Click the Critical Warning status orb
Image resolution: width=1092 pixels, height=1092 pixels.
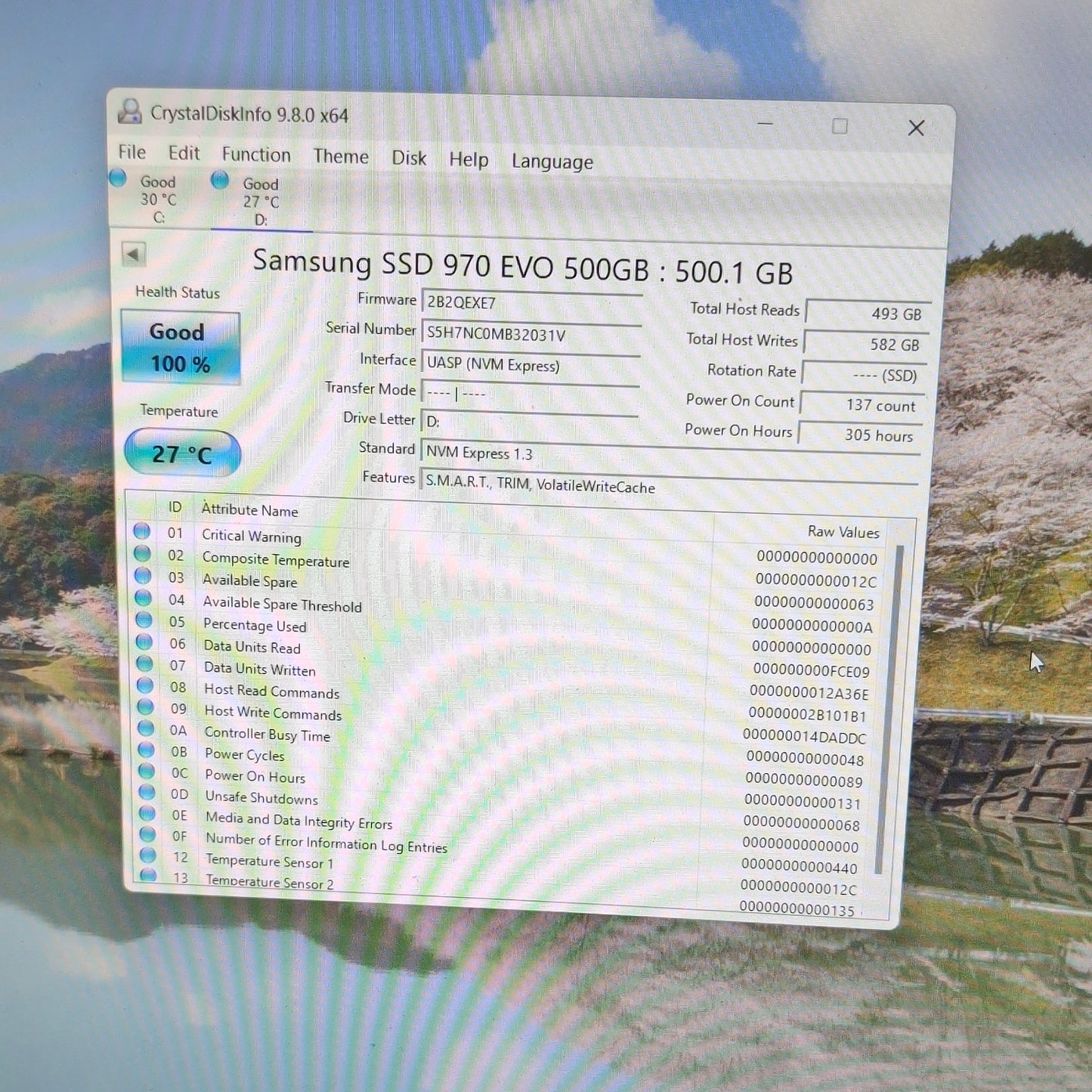[x=142, y=531]
